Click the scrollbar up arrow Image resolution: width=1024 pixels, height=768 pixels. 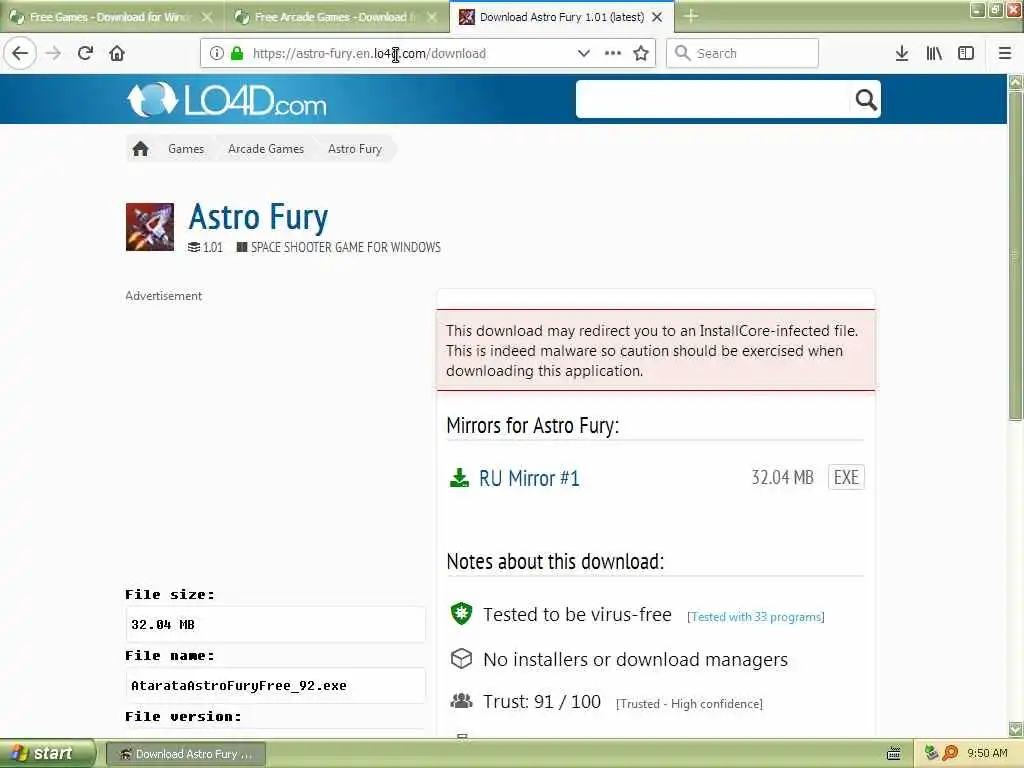[1015, 82]
